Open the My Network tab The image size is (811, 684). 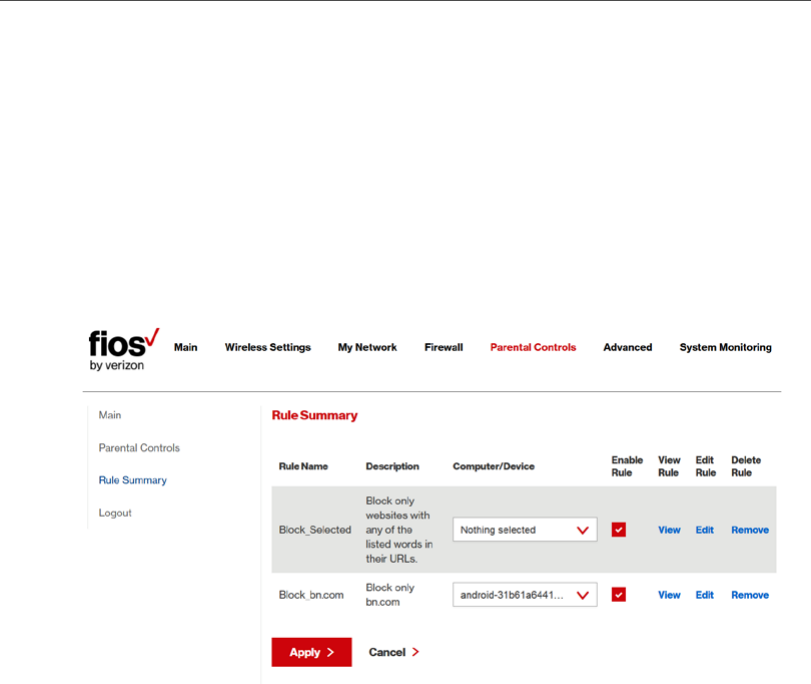pos(367,347)
